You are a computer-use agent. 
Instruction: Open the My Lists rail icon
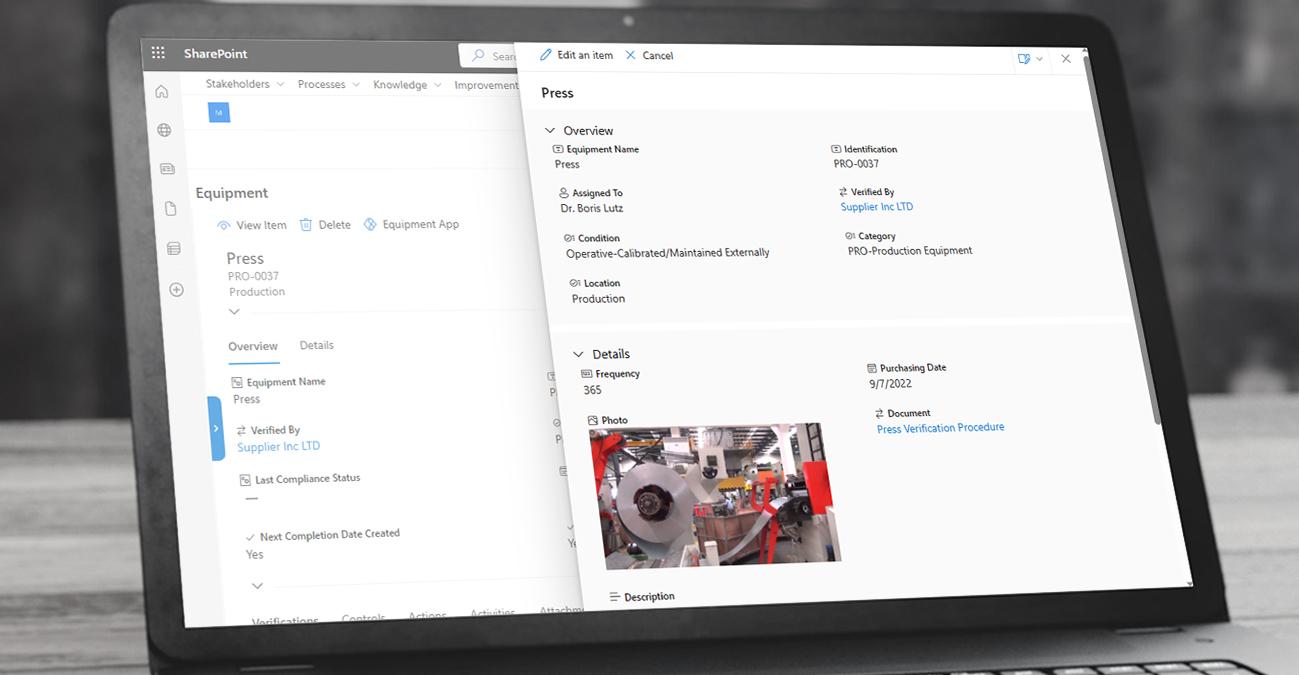(x=173, y=248)
